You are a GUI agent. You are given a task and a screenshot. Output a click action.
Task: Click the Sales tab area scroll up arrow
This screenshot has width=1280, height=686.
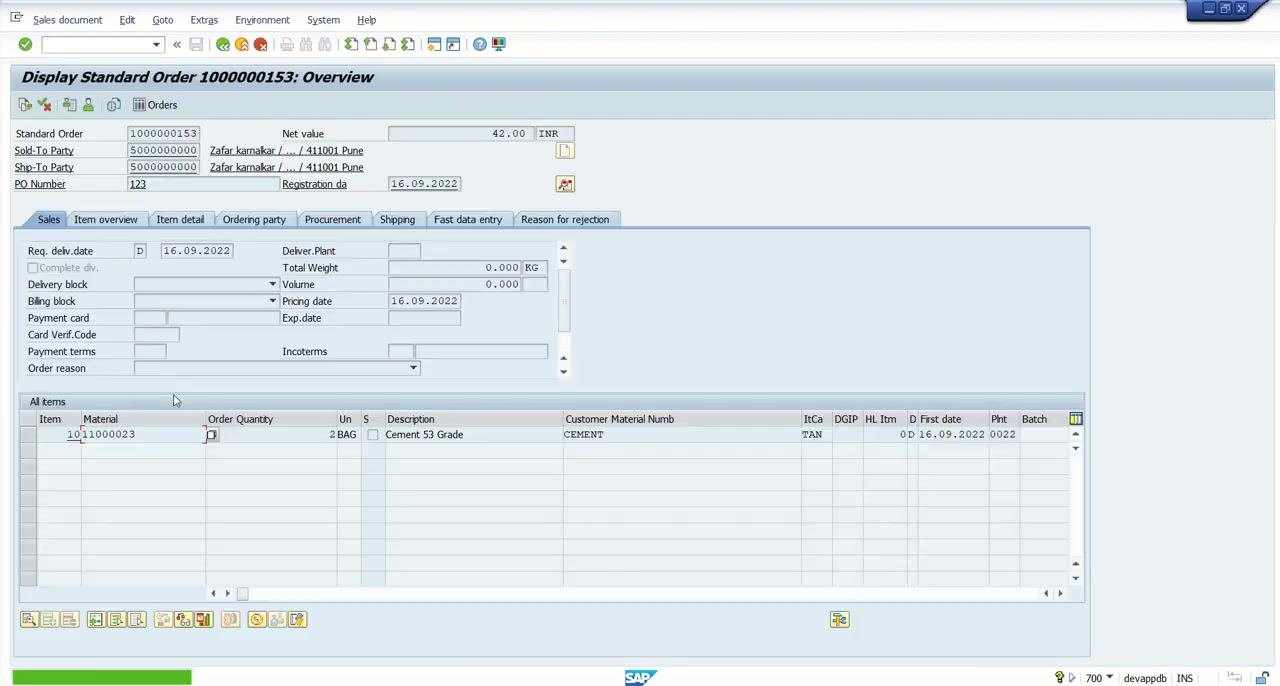(563, 248)
